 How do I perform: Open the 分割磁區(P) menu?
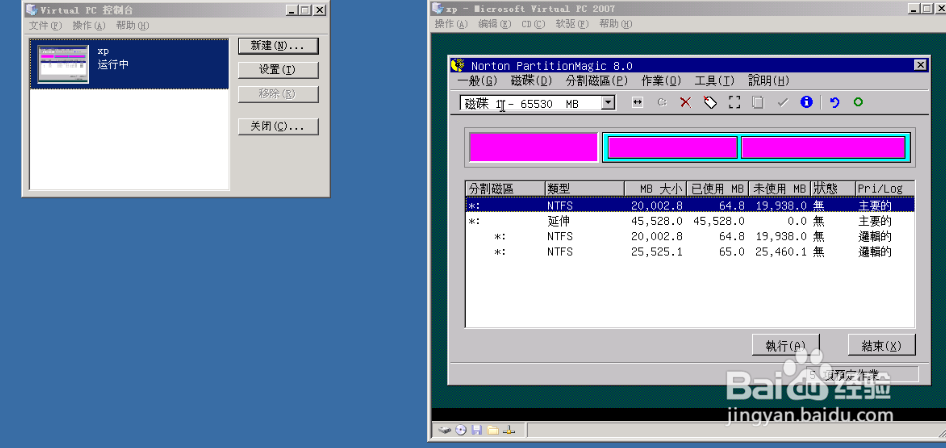pyautogui.click(x=597, y=81)
